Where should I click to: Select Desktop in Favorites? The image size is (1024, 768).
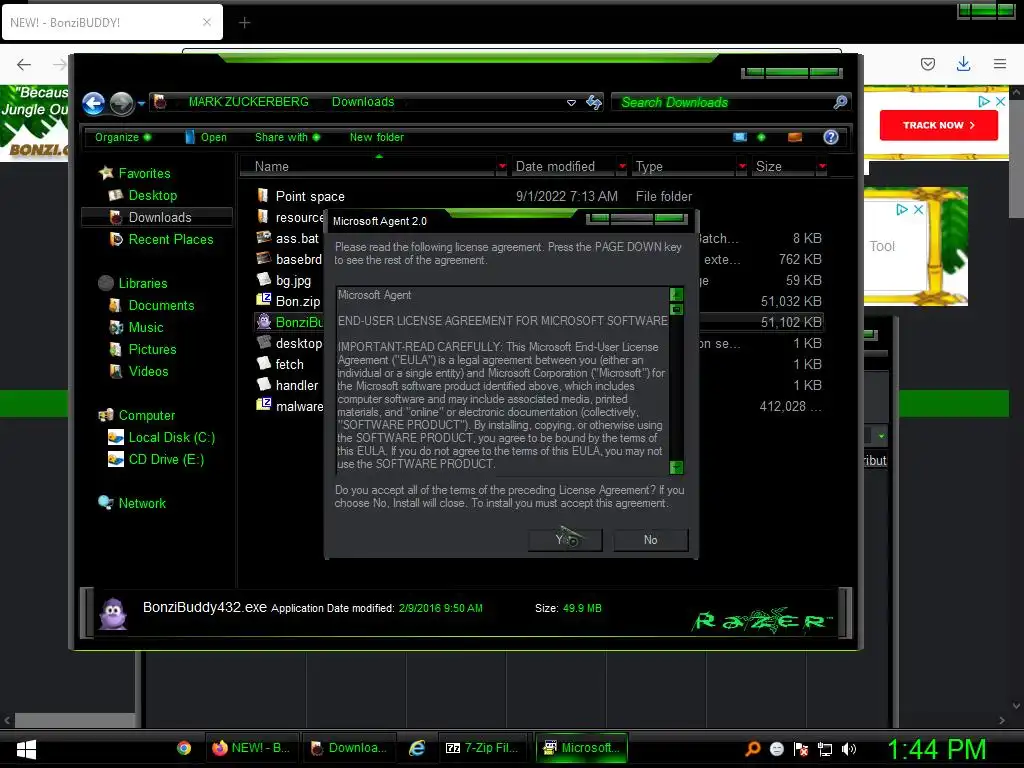152,195
